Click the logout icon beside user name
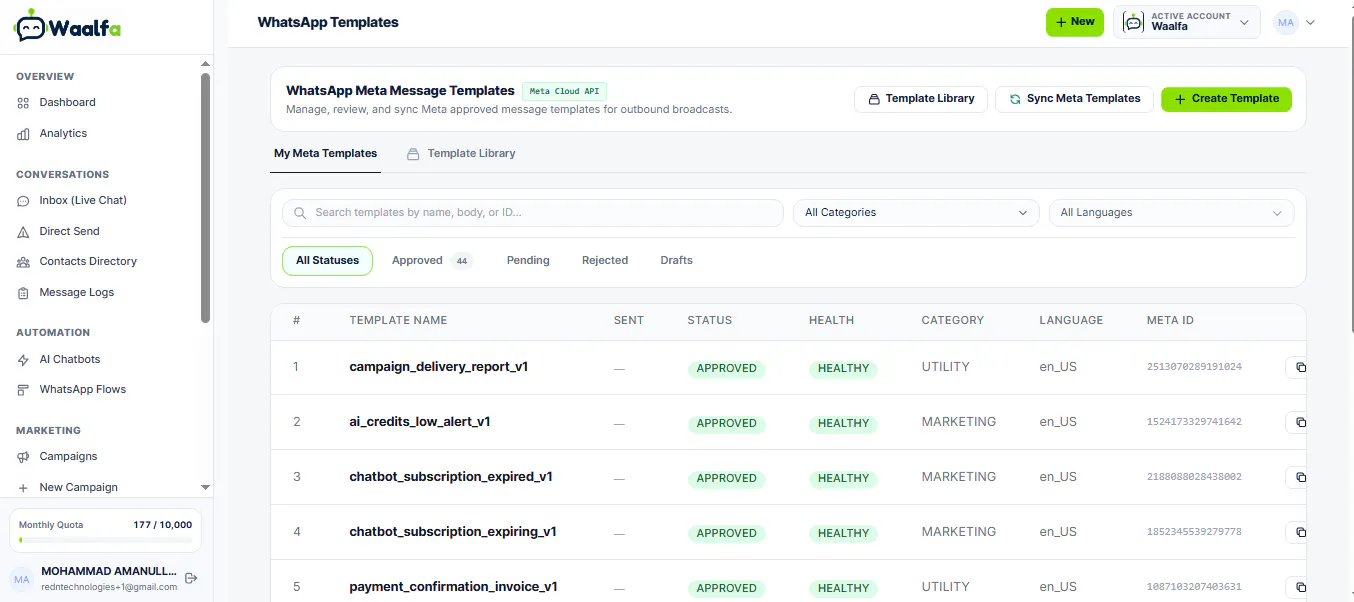 (191, 578)
